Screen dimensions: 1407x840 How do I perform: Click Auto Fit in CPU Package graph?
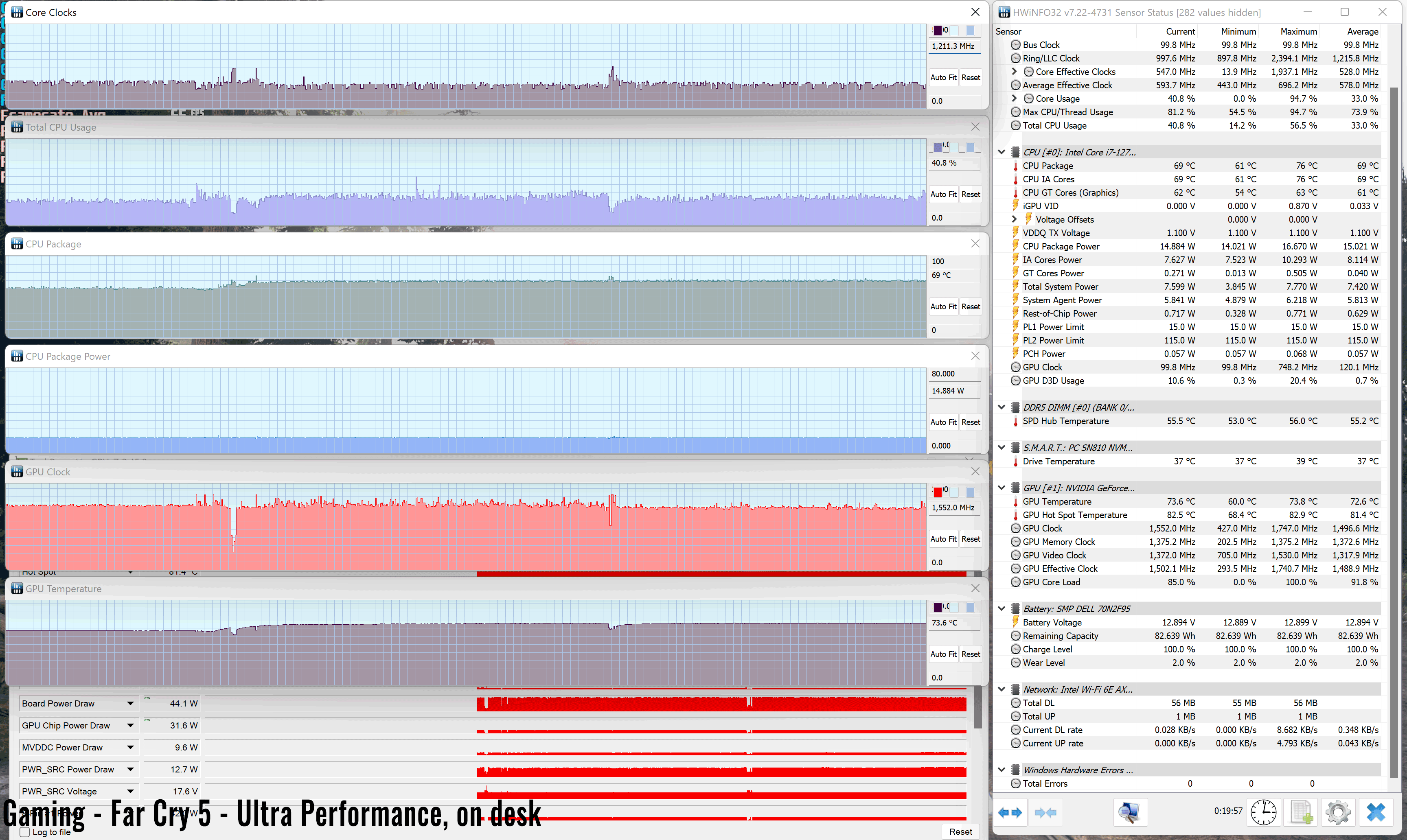943,307
